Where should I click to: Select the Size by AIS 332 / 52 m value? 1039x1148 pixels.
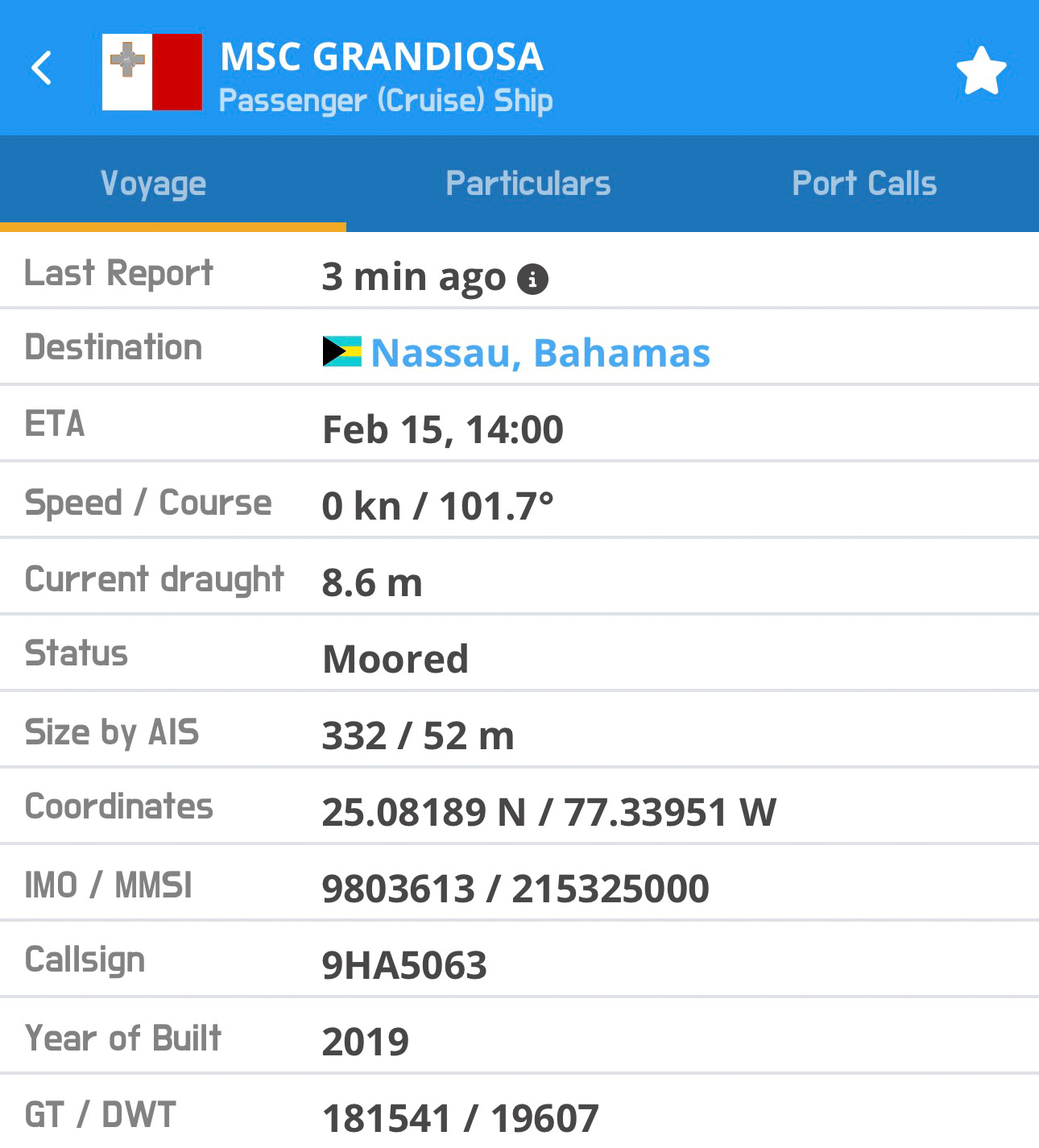tap(418, 736)
